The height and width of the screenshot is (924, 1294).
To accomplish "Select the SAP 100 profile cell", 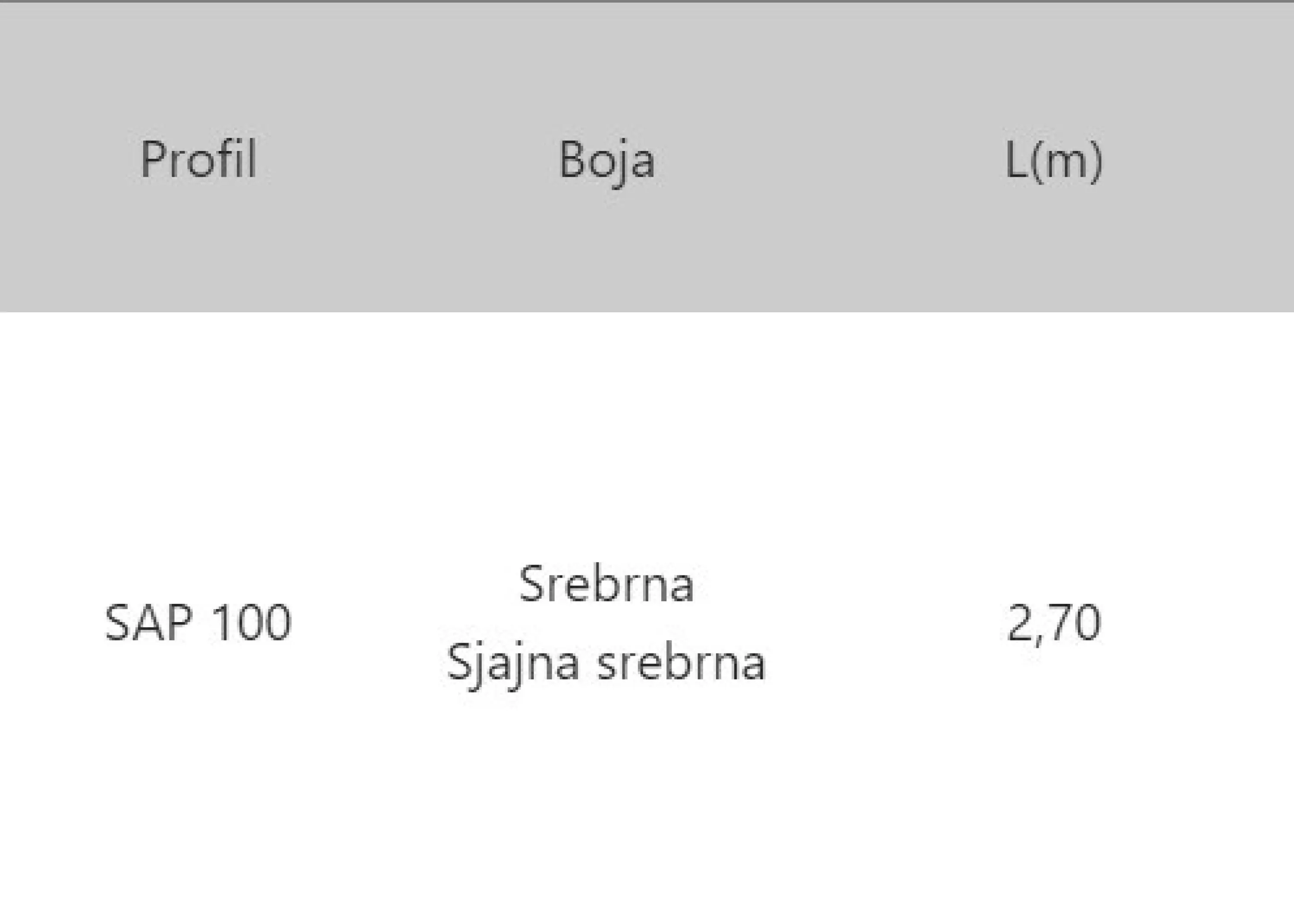I will tap(198, 623).
